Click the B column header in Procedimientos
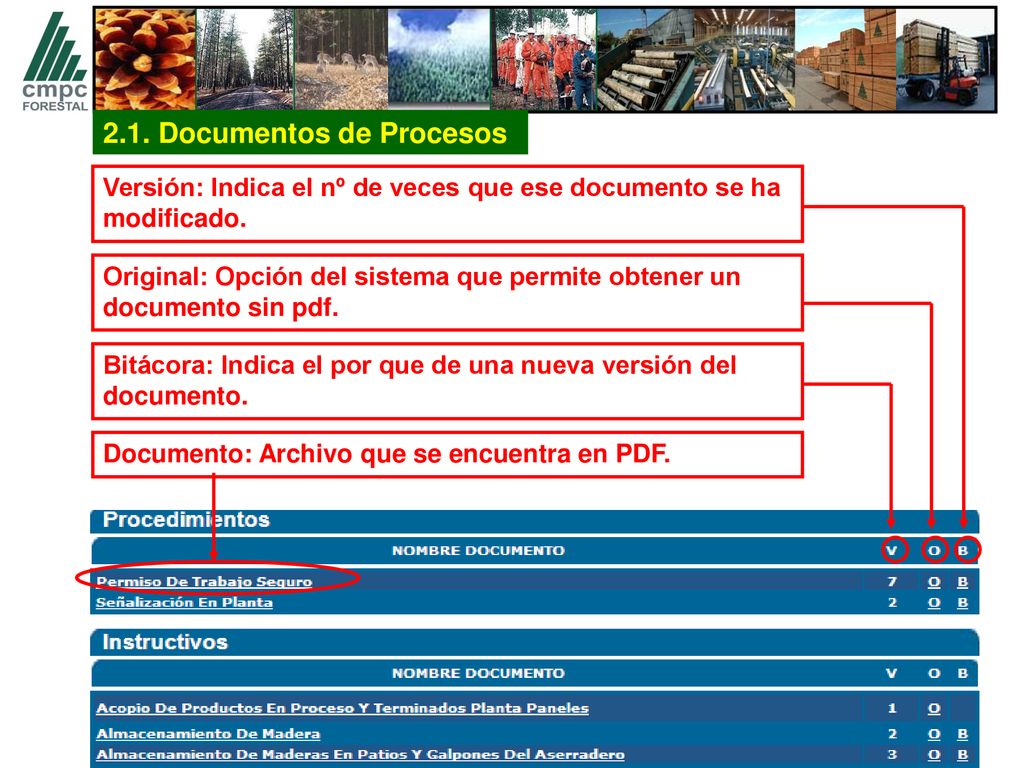1024x768 pixels. 963,551
